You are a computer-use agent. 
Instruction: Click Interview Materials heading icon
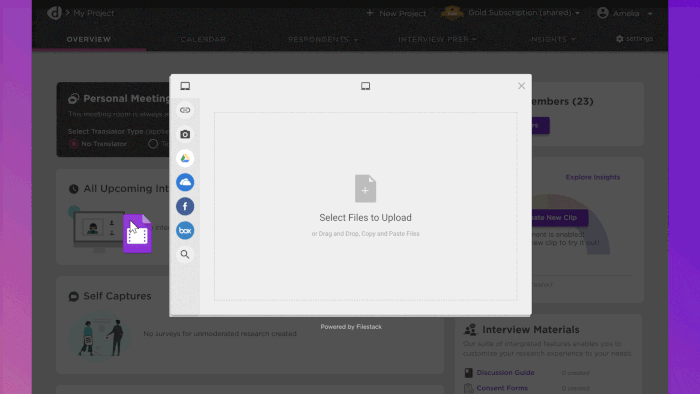tap(470, 330)
